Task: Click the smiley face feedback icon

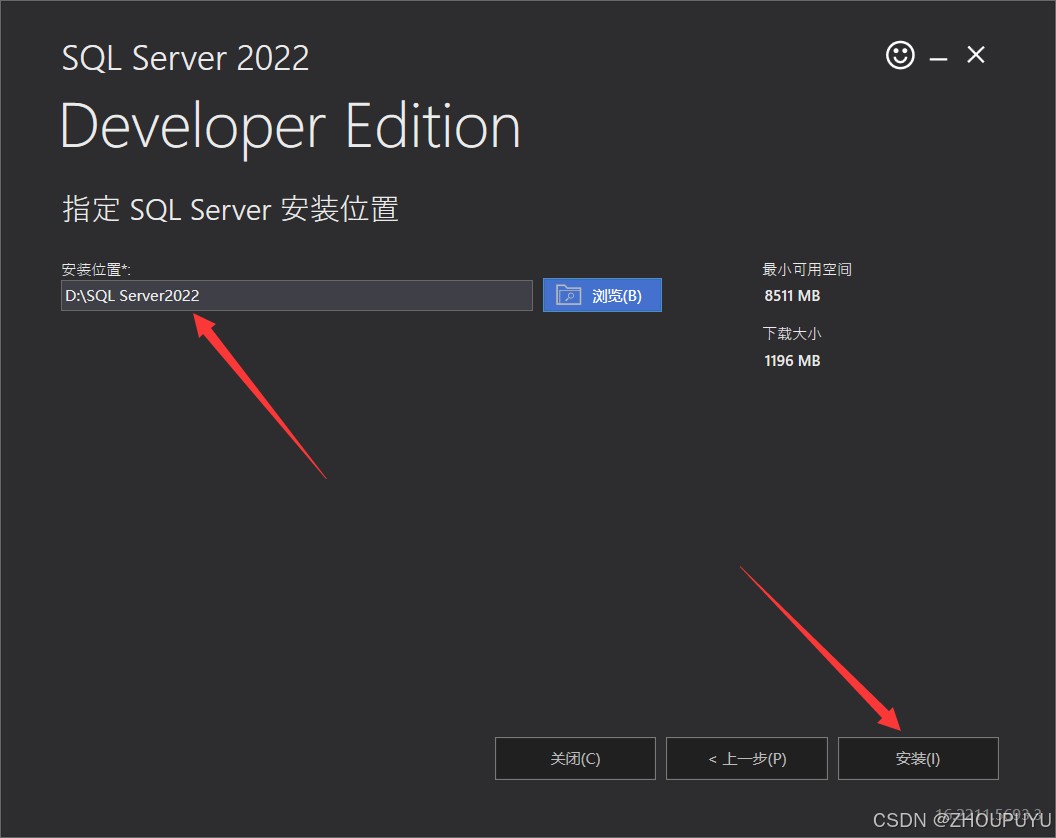Action: coord(900,55)
